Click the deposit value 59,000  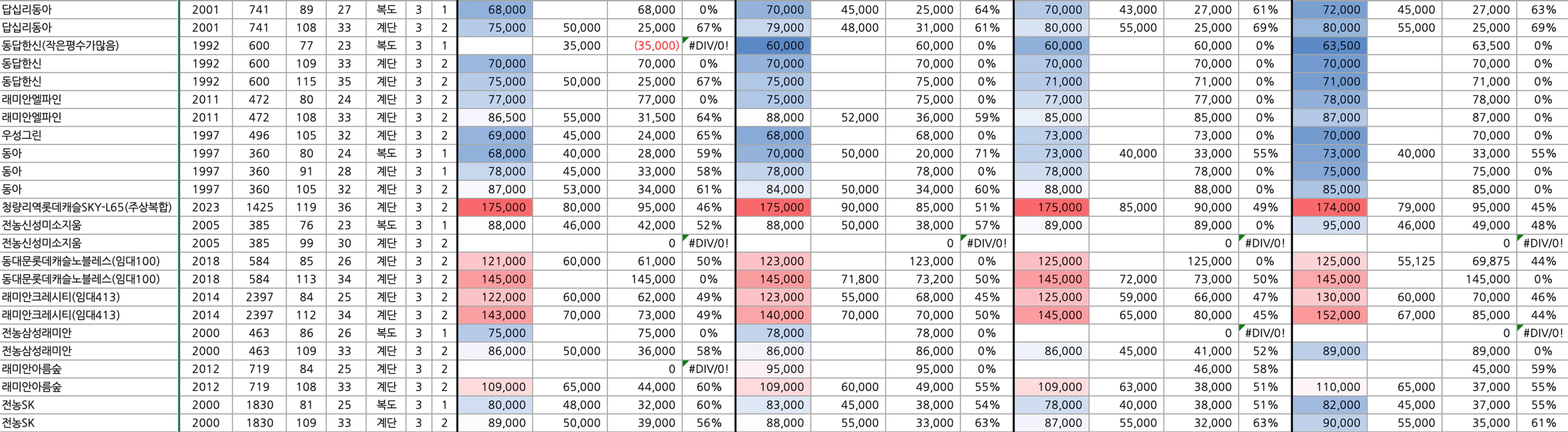[x=1126, y=298]
